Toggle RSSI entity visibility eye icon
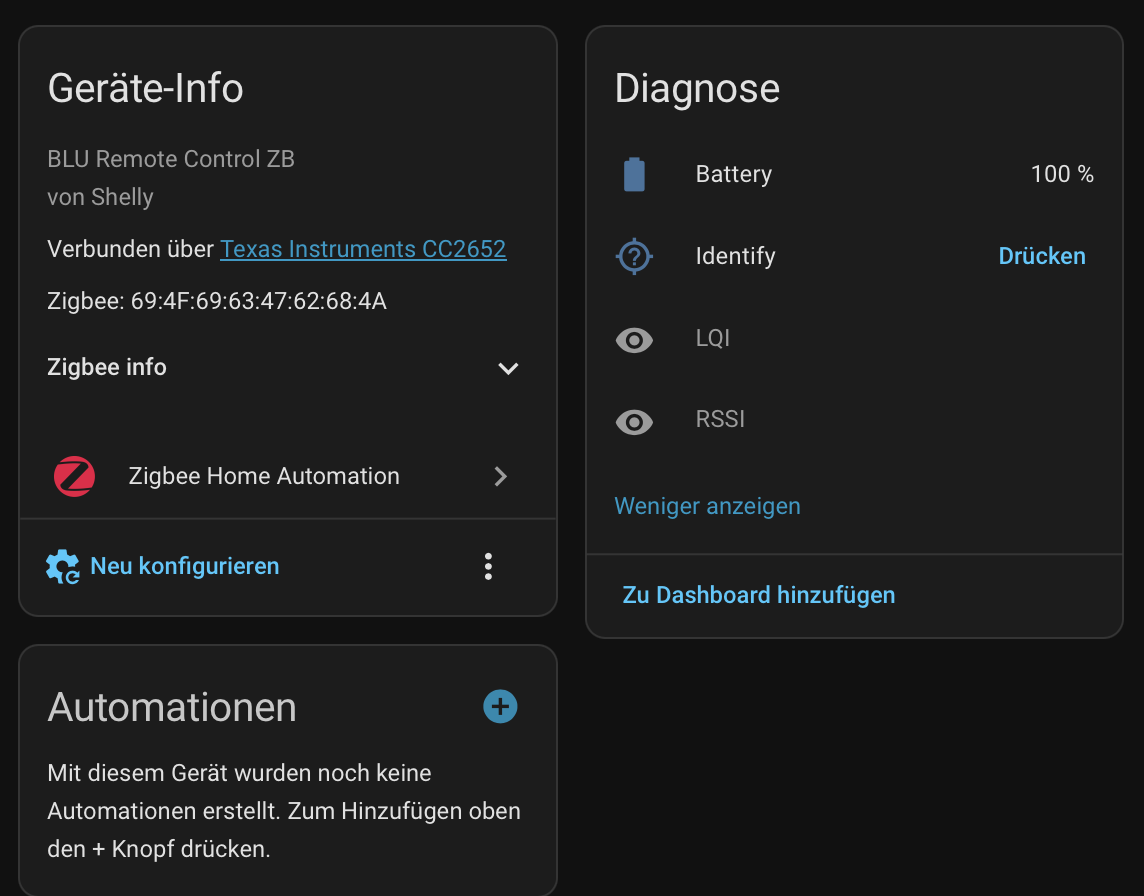Screen dimensions: 1144x896 pyautogui.click(x=634, y=421)
